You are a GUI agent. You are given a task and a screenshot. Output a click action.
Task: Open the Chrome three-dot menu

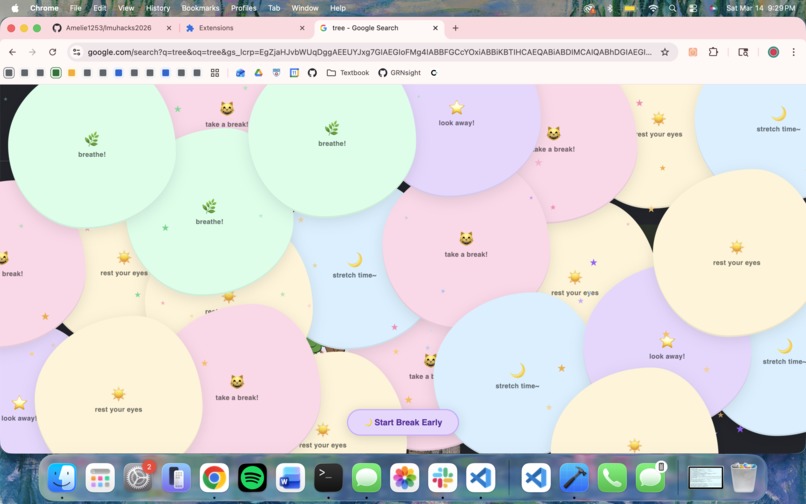[794, 52]
